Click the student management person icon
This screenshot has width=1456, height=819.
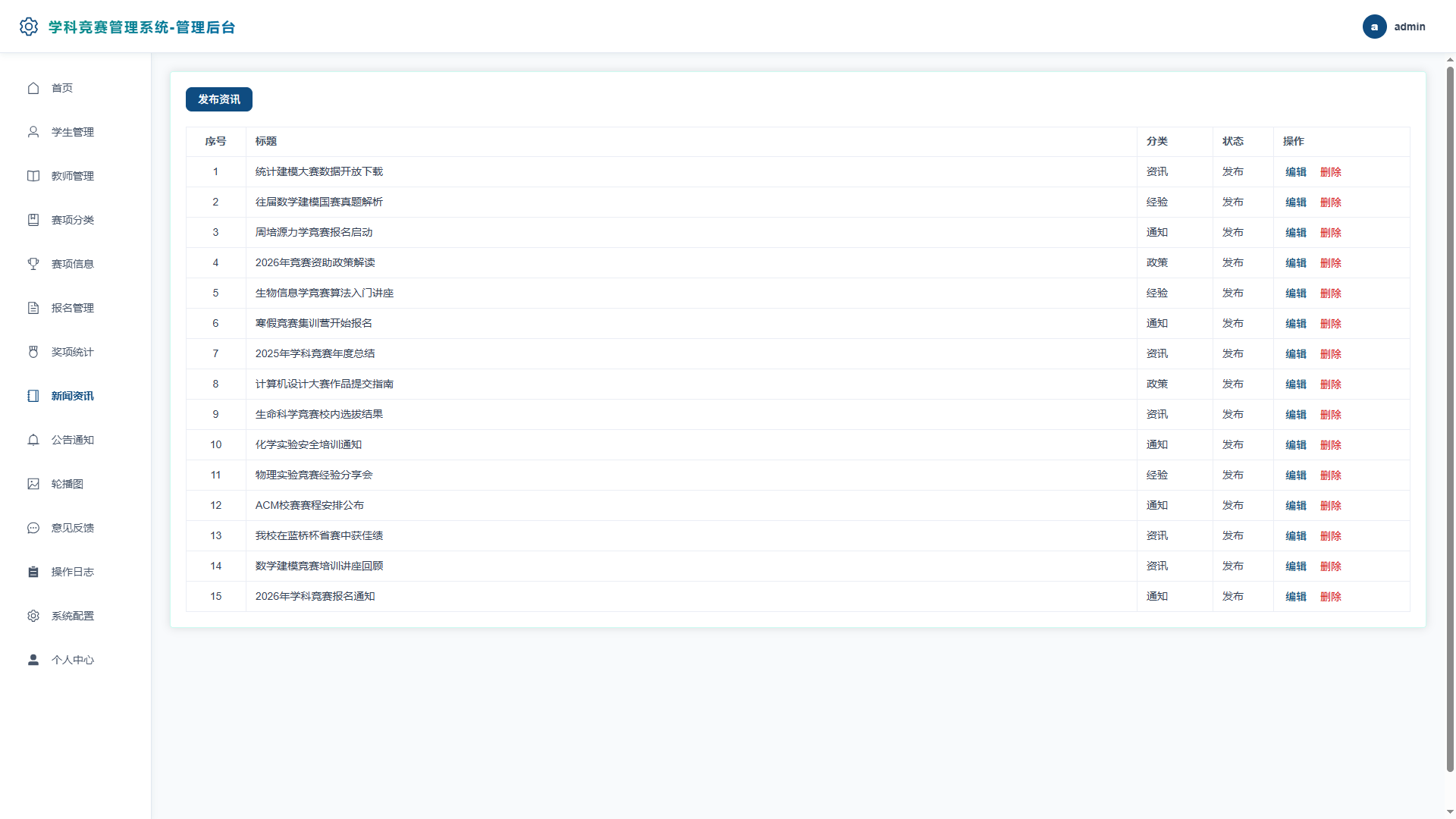tap(33, 132)
